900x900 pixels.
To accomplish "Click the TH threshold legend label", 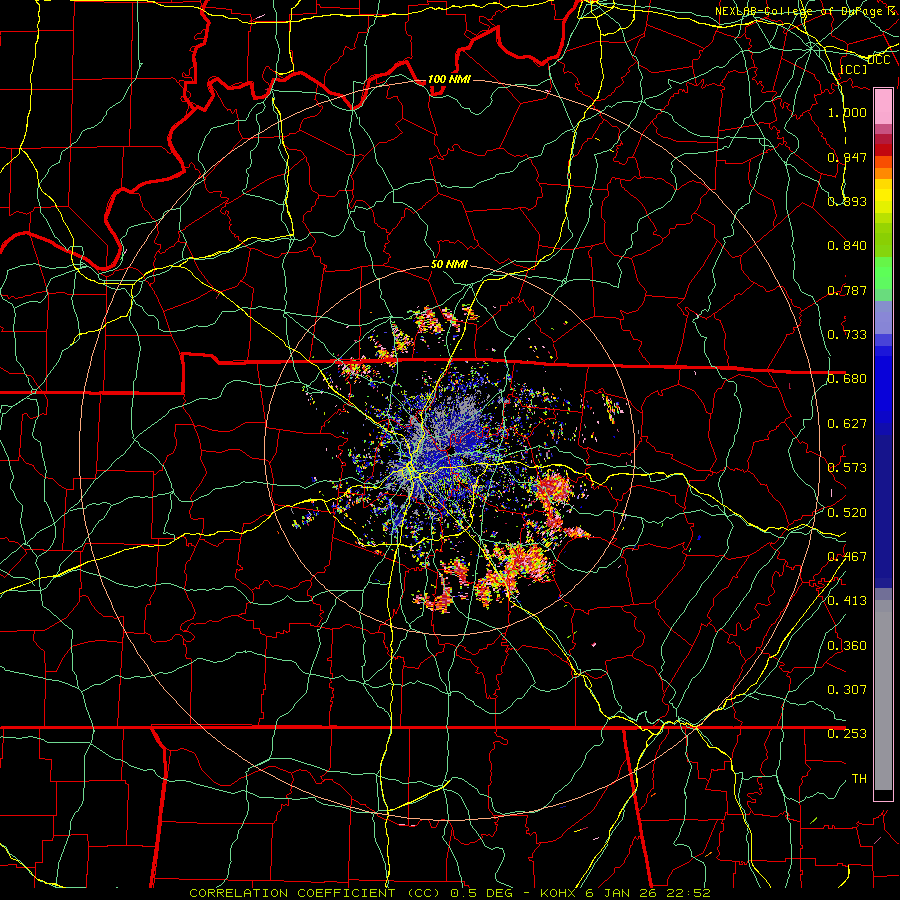I will tap(859, 779).
